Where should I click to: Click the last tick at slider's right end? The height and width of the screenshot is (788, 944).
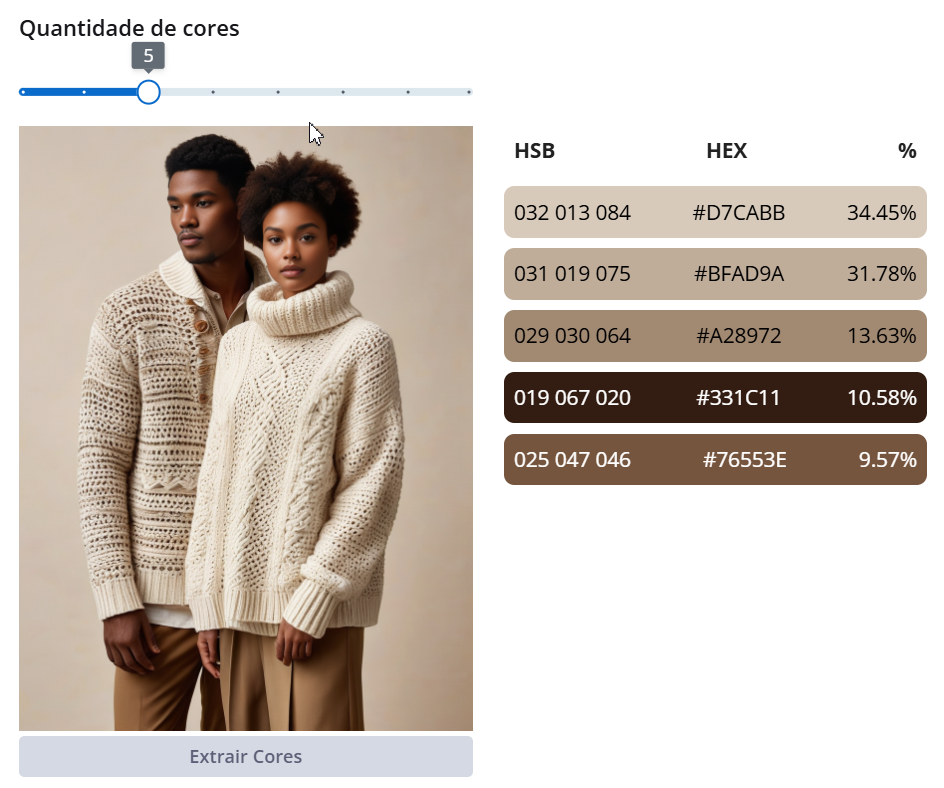(x=468, y=92)
